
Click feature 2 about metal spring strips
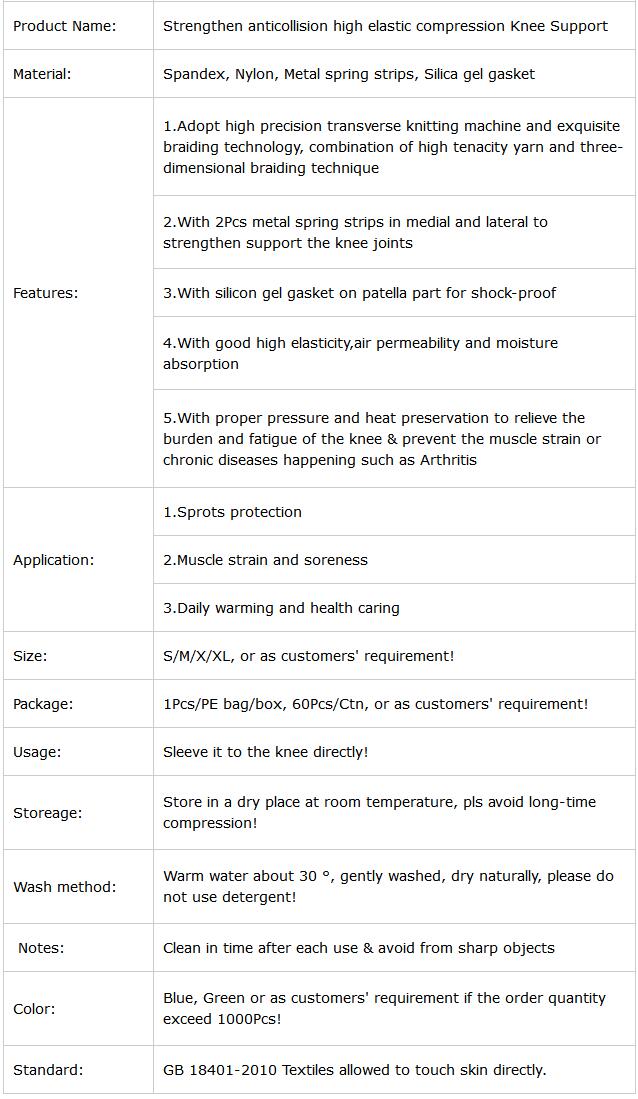click(x=355, y=232)
